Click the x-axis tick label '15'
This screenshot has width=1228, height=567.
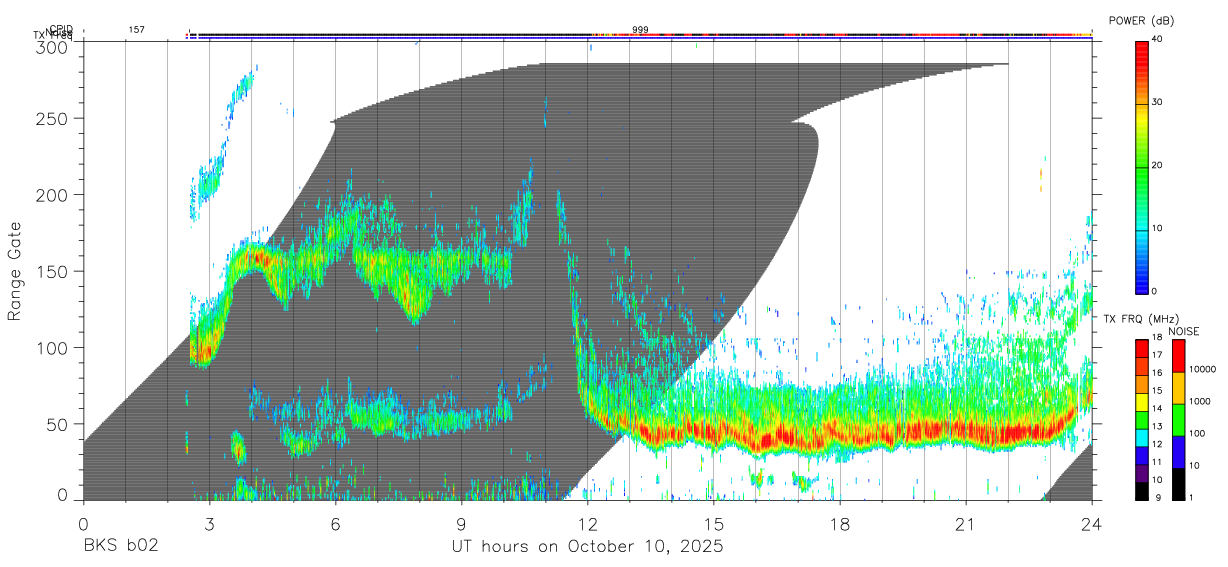(714, 525)
